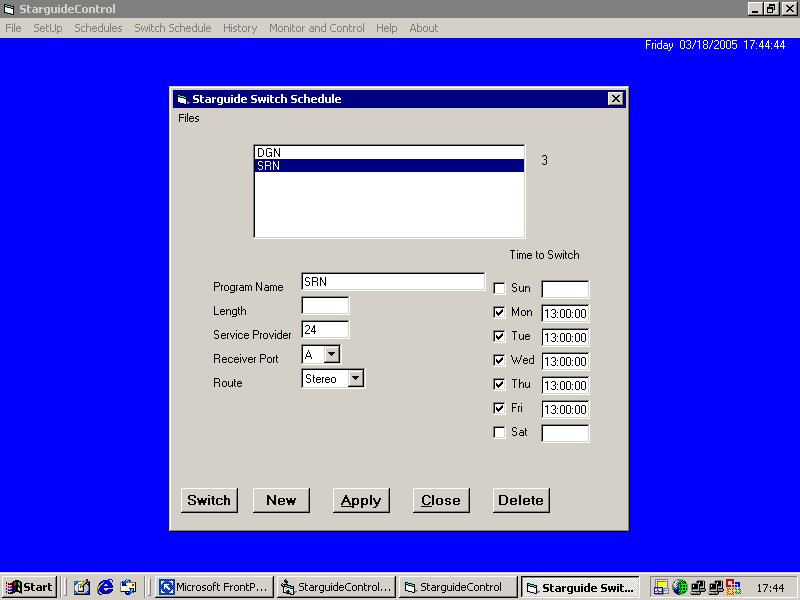Click the Thu time field 13:00:00
The height and width of the screenshot is (600, 800).
tap(565, 385)
